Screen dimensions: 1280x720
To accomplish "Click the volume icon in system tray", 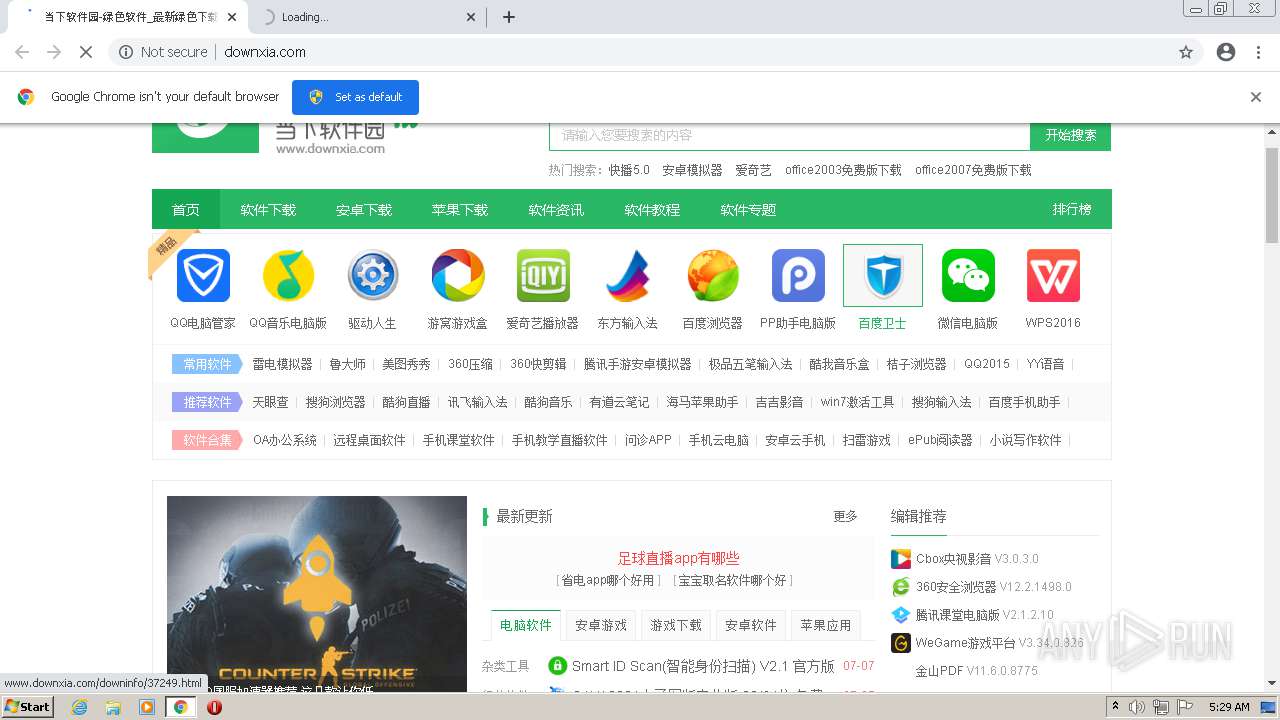I will pyautogui.click(x=1137, y=707).
